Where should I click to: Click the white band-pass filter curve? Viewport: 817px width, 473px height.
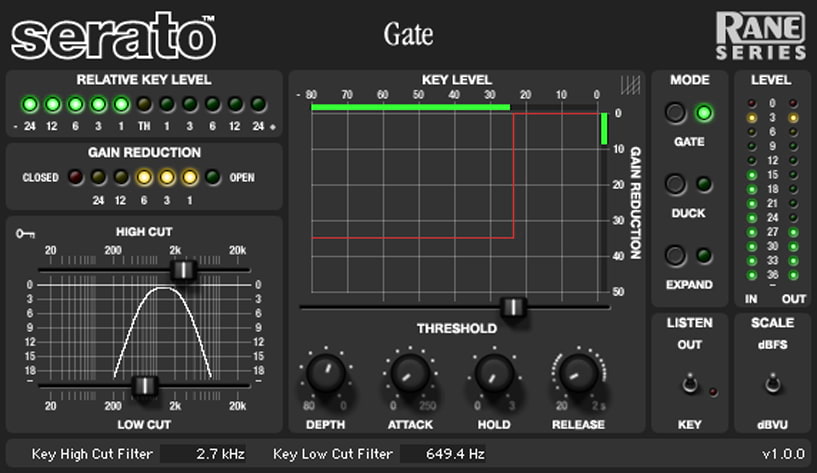[x=163, y=332]
